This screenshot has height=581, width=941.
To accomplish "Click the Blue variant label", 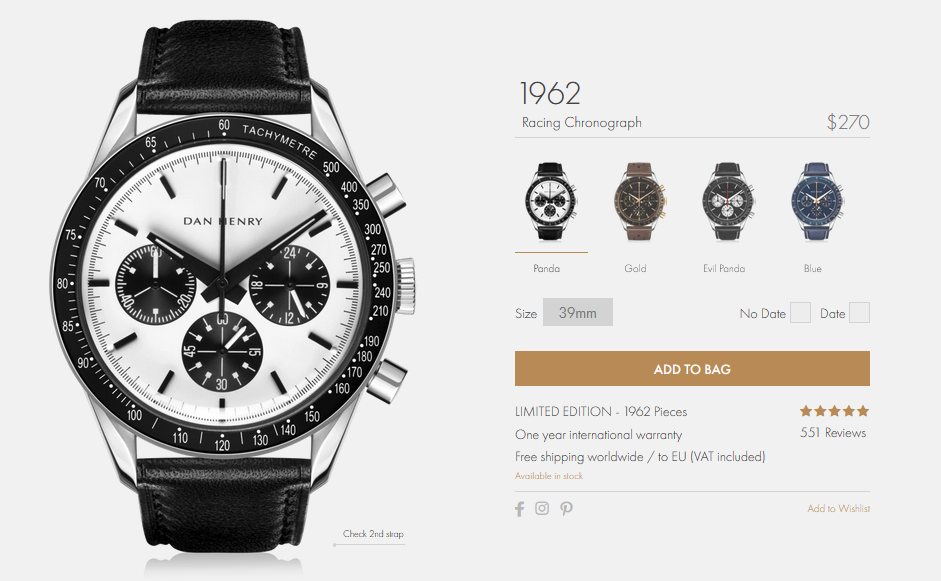I will tap(813, 268).
